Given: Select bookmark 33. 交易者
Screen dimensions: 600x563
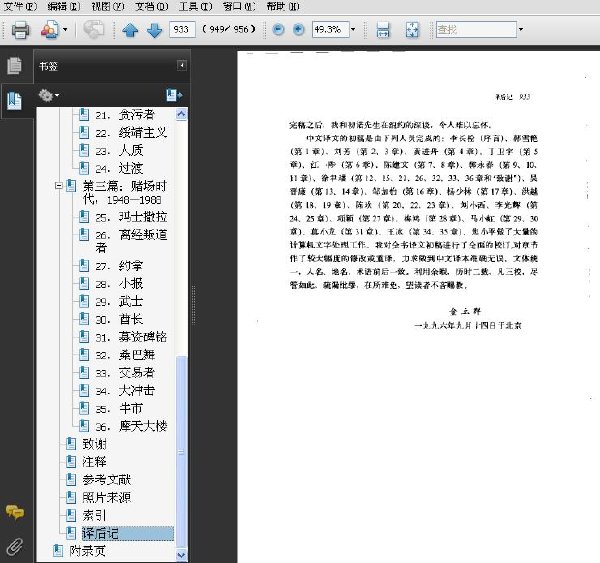Looking at the screenshot, I should point(125,372).
